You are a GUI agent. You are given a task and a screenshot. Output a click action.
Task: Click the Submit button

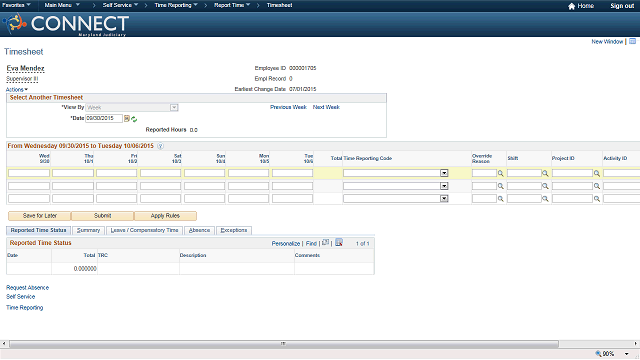tap(102, 216)
